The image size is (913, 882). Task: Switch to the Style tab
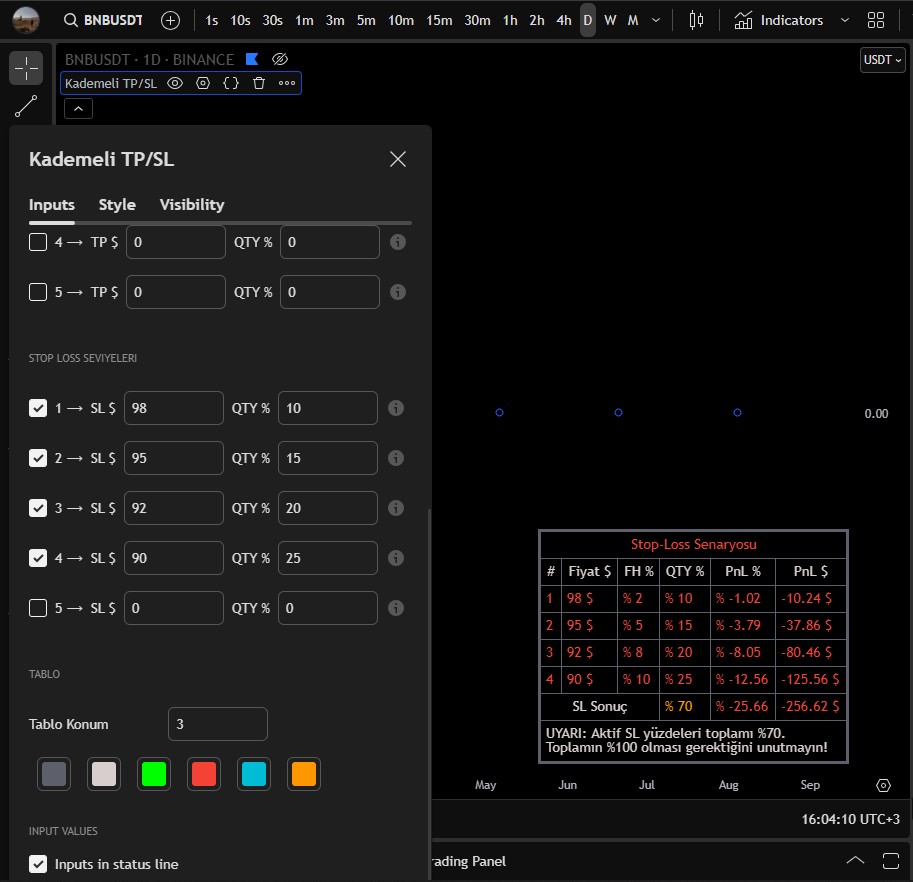(117, 205)
